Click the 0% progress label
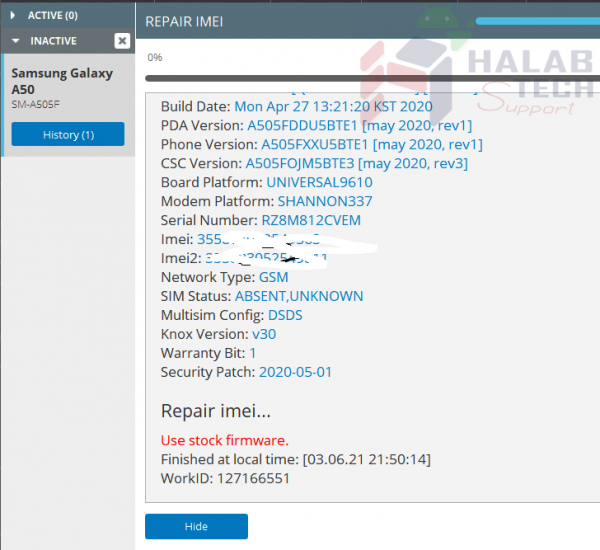The width and height of the screenshot is (600, 550). pos(155,57)
